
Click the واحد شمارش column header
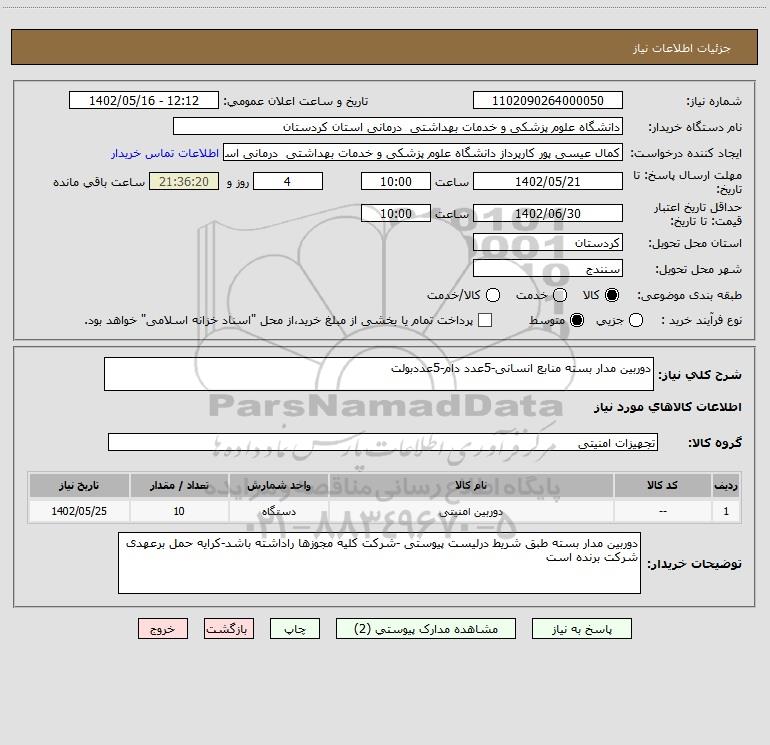[278, 486]
